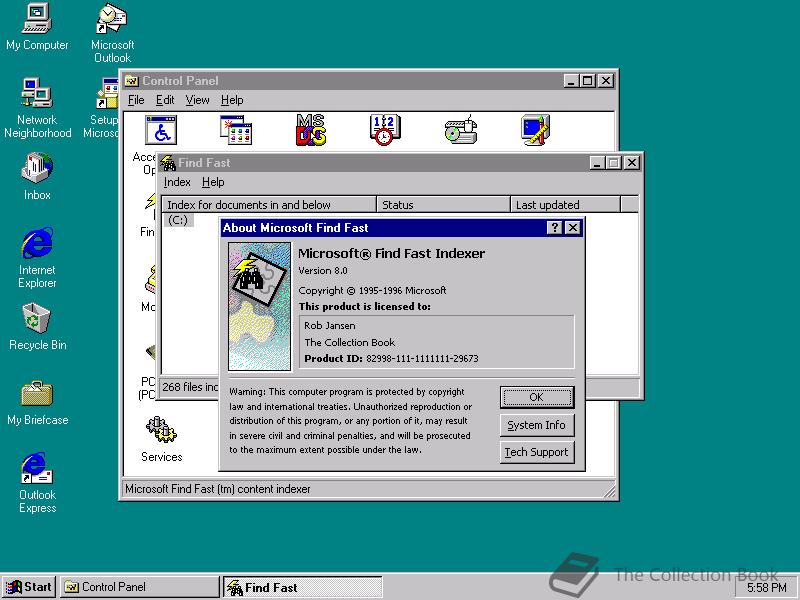Click the taskbar clock showing 5:58 PM
The image size is (800, 600).
(767, 588)
